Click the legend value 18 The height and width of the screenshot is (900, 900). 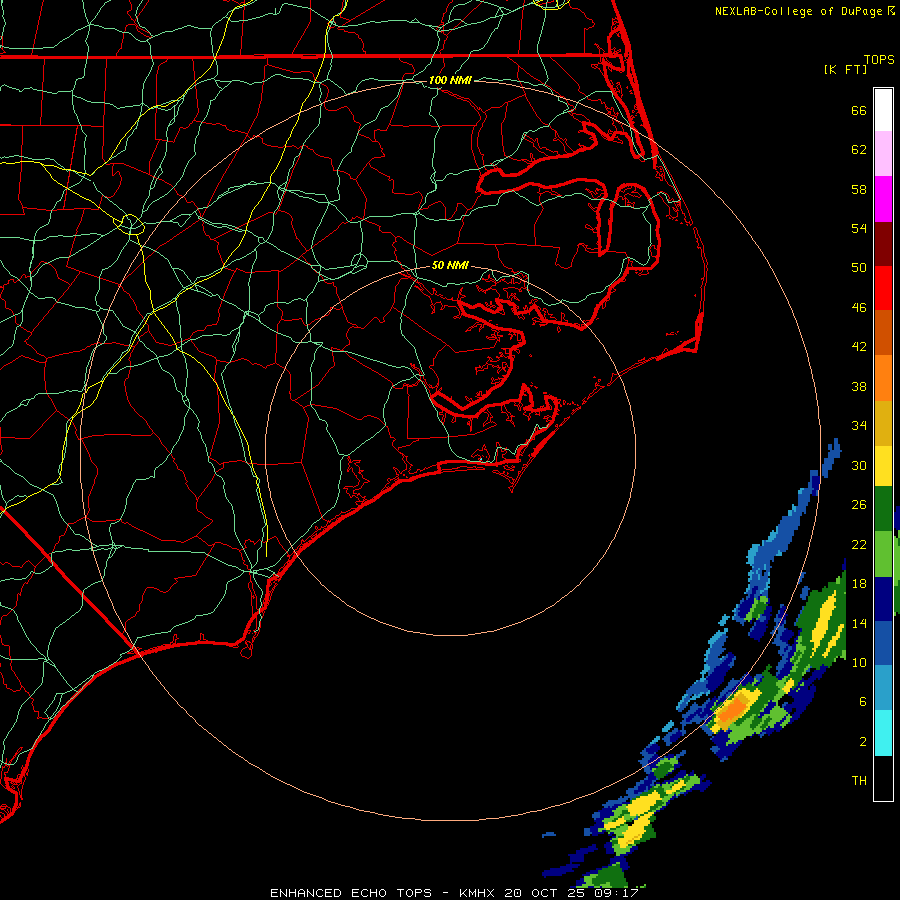point(859,584)
